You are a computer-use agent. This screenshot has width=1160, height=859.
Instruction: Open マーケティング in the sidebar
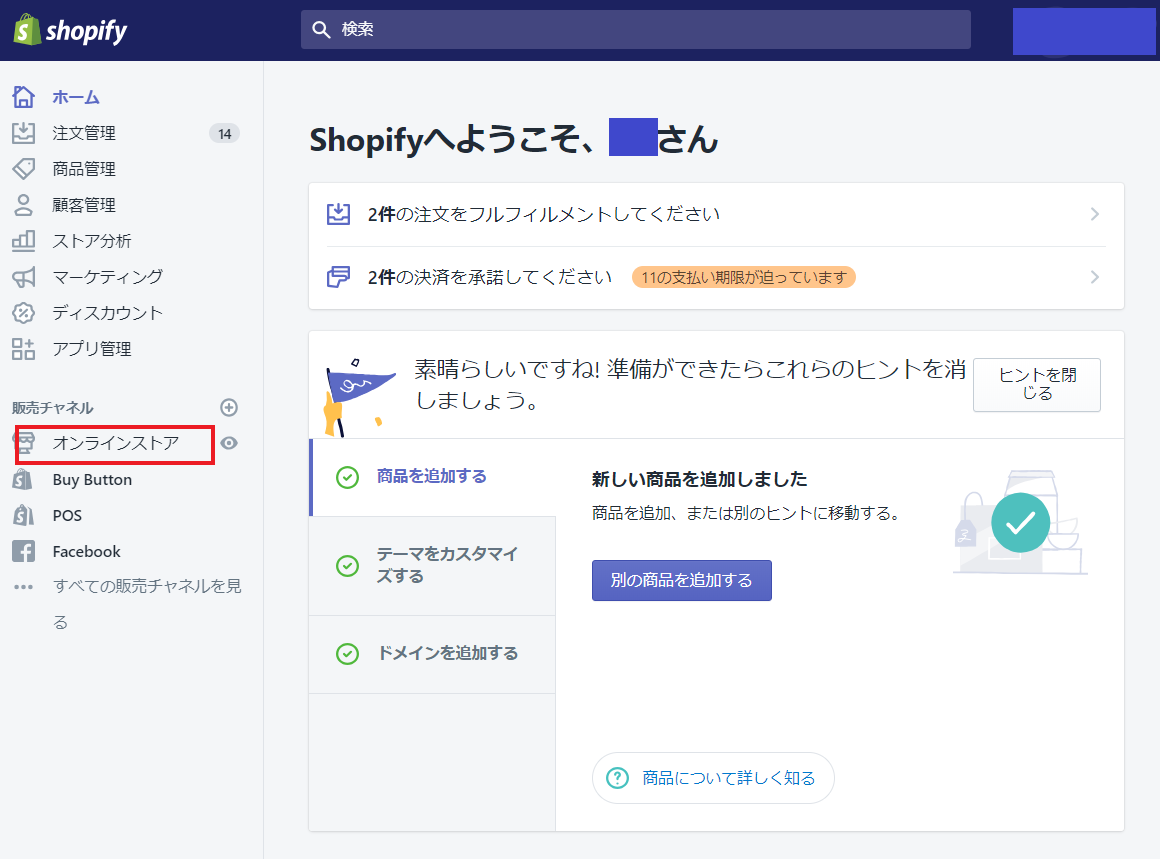(x=108, y=277)
